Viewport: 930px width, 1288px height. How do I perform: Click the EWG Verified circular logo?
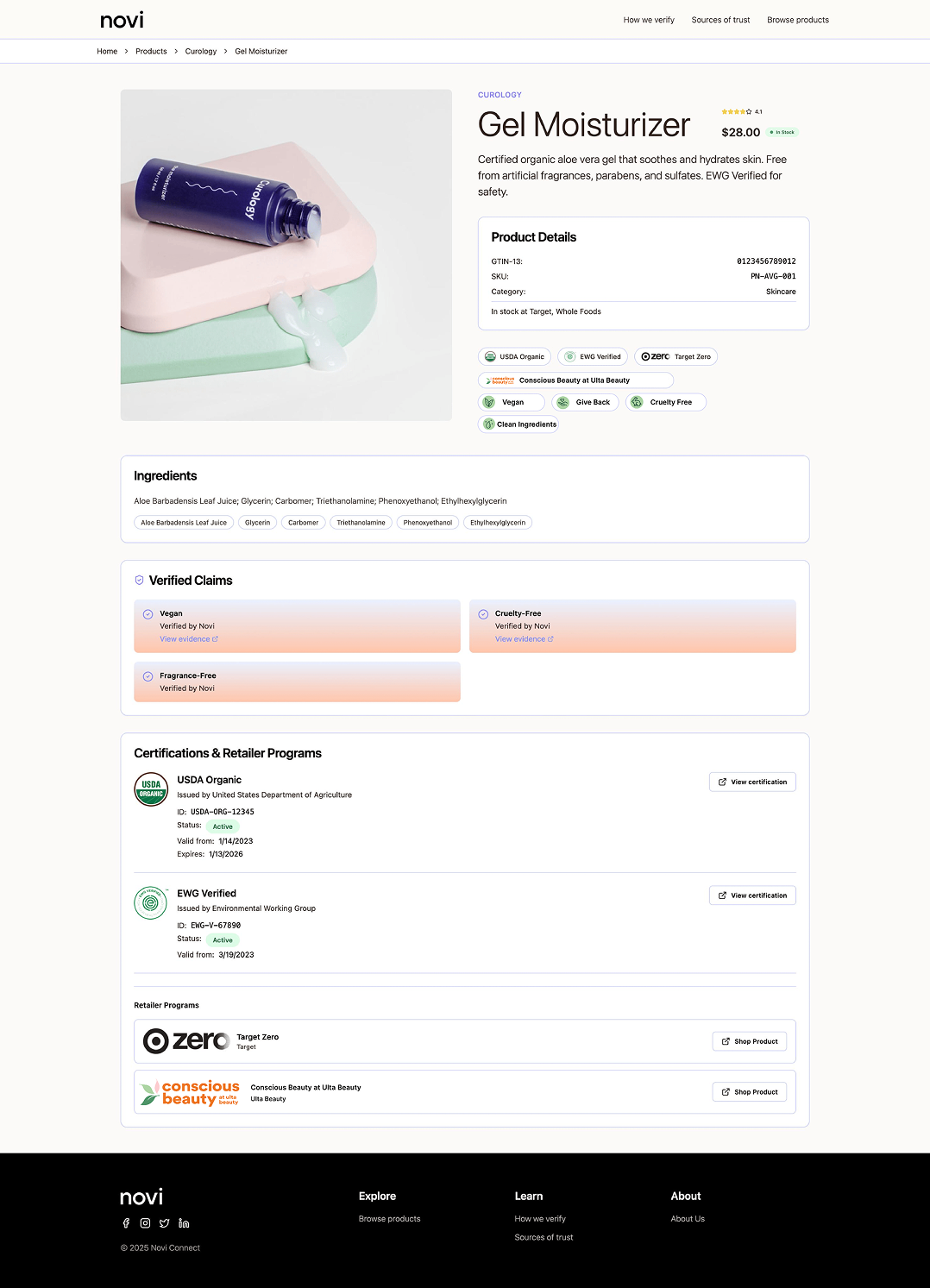151,903
